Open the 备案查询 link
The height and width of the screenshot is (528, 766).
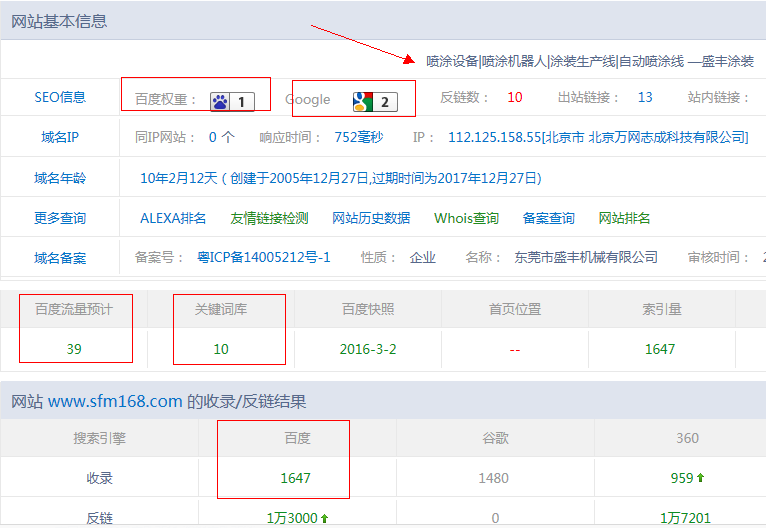tap(548, 218)
